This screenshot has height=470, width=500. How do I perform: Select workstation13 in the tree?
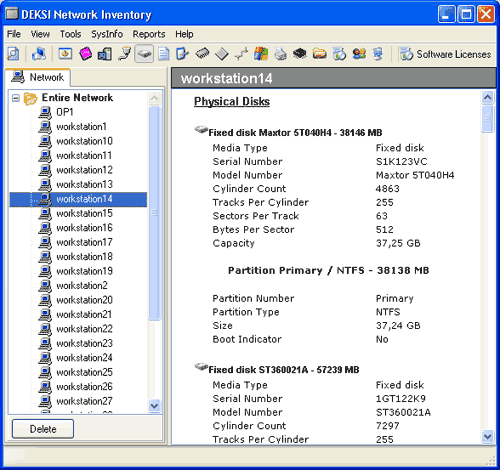[84, 184]
